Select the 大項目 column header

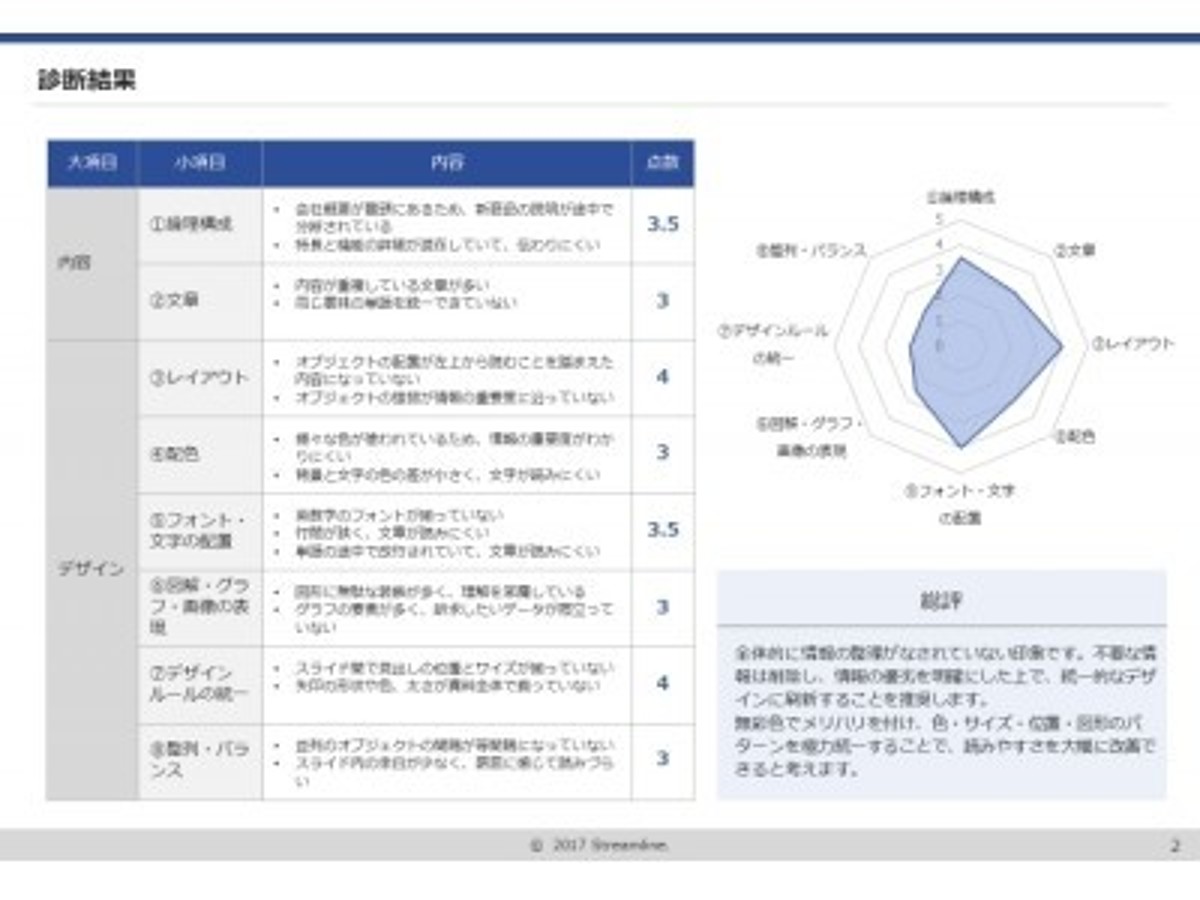coord(93,163)
